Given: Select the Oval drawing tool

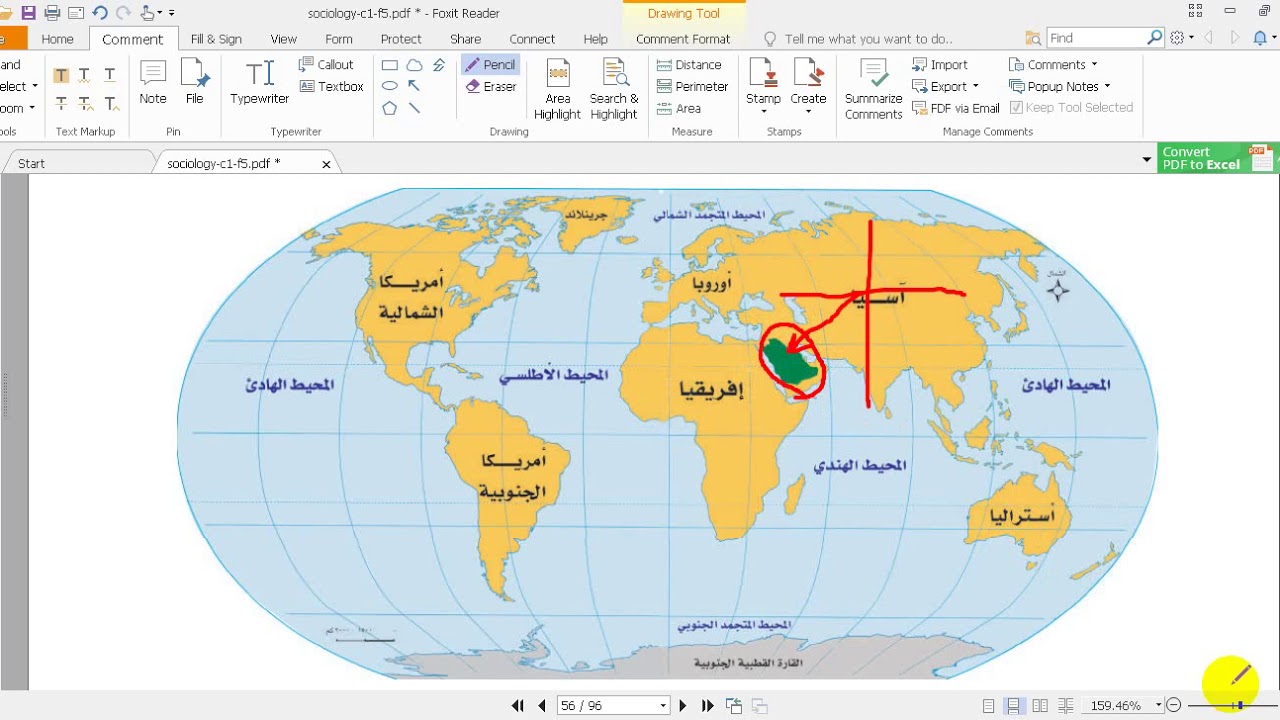Looking at the screenshot, I should pyautogui.click(x=390, y=86).
